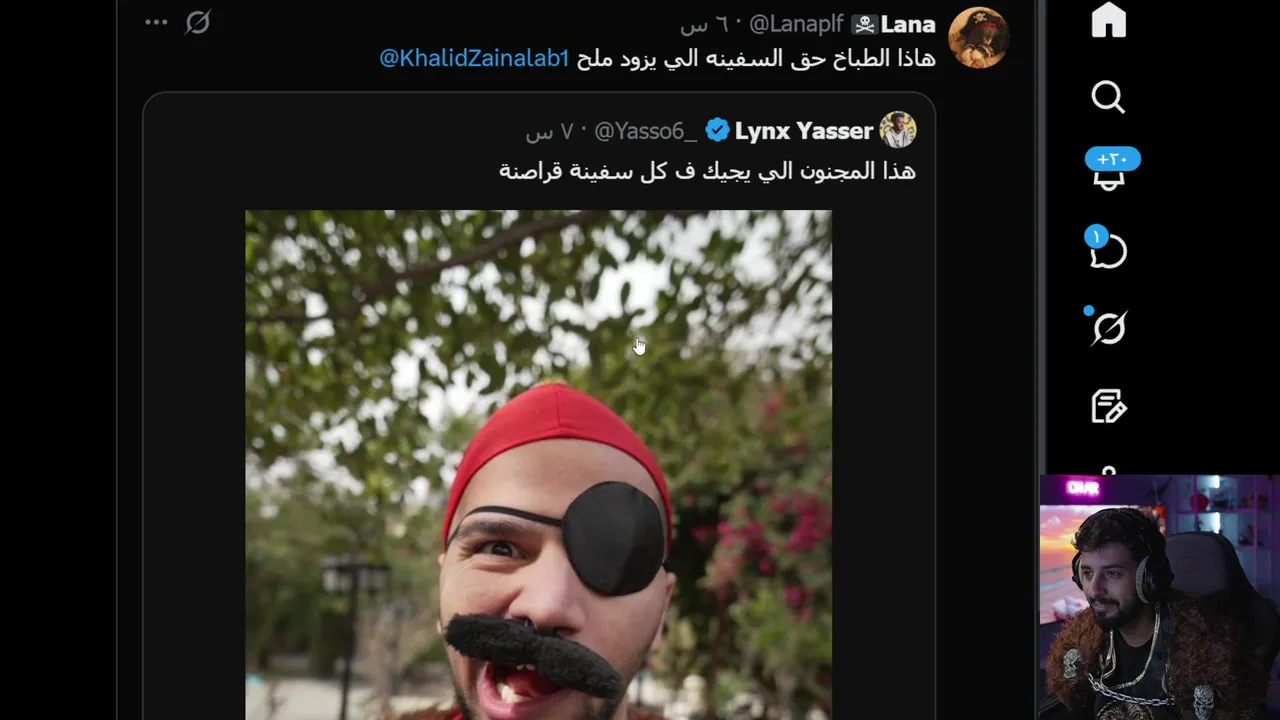Screen dimensions: 1280x720
Task: Open the Home icon in the sidebar
Action: 1108,20
